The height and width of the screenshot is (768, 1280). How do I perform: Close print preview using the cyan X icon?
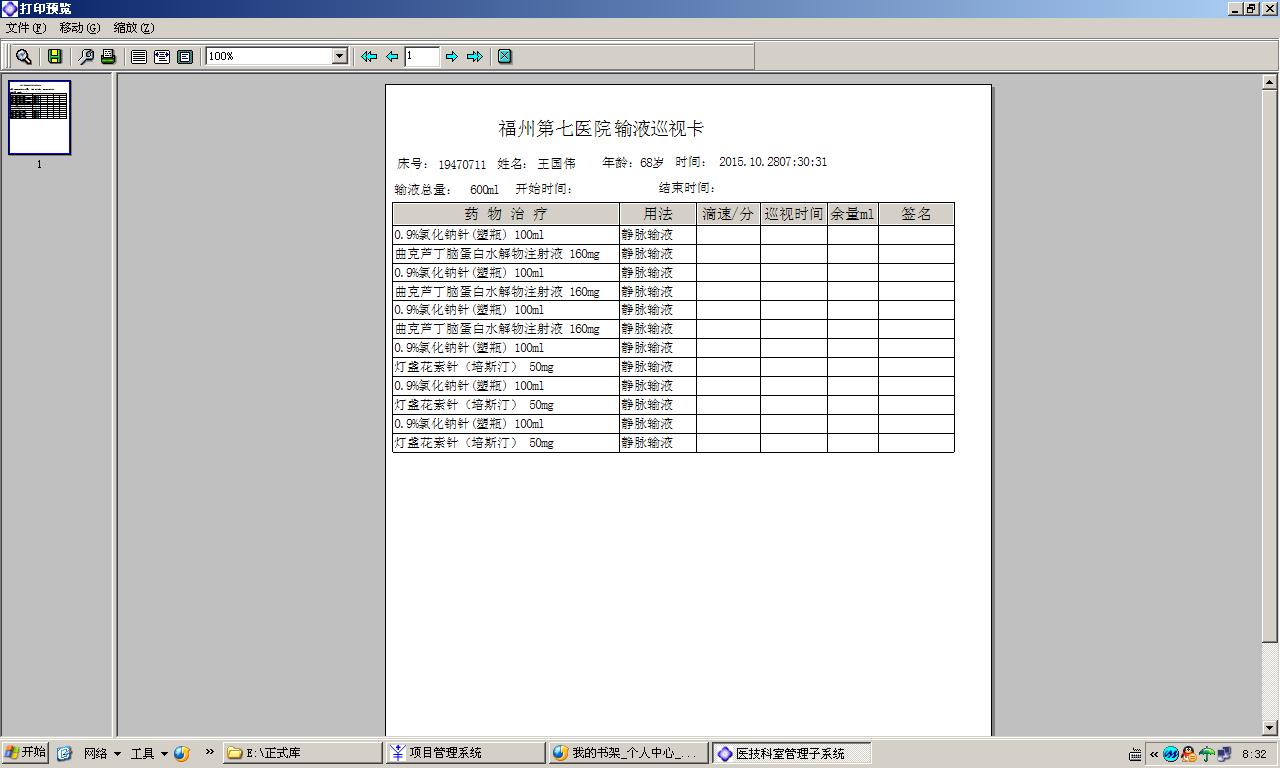(505, 57)
